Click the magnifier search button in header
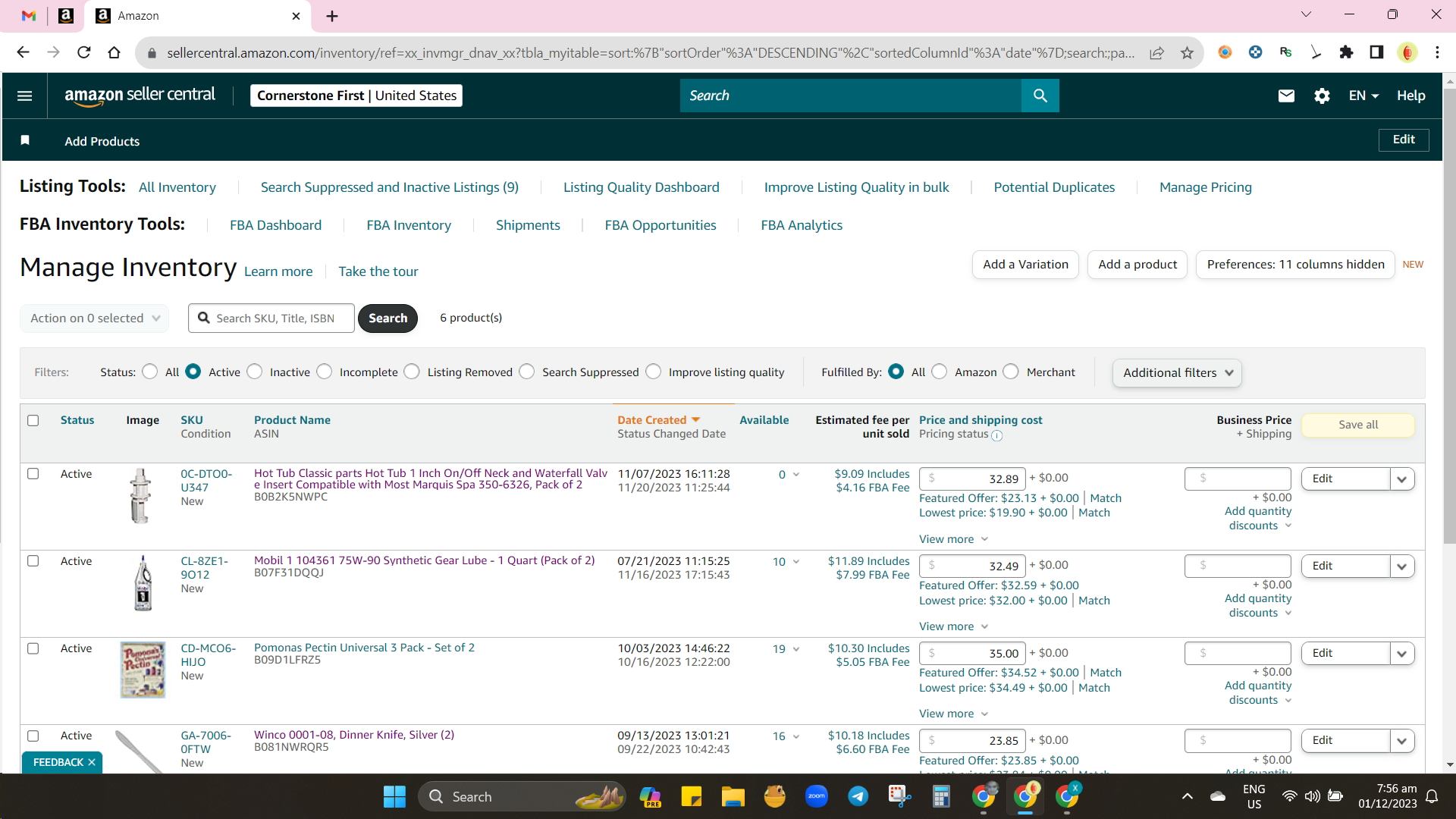Screen dimensions: 1456x819 click(1040, 96)
